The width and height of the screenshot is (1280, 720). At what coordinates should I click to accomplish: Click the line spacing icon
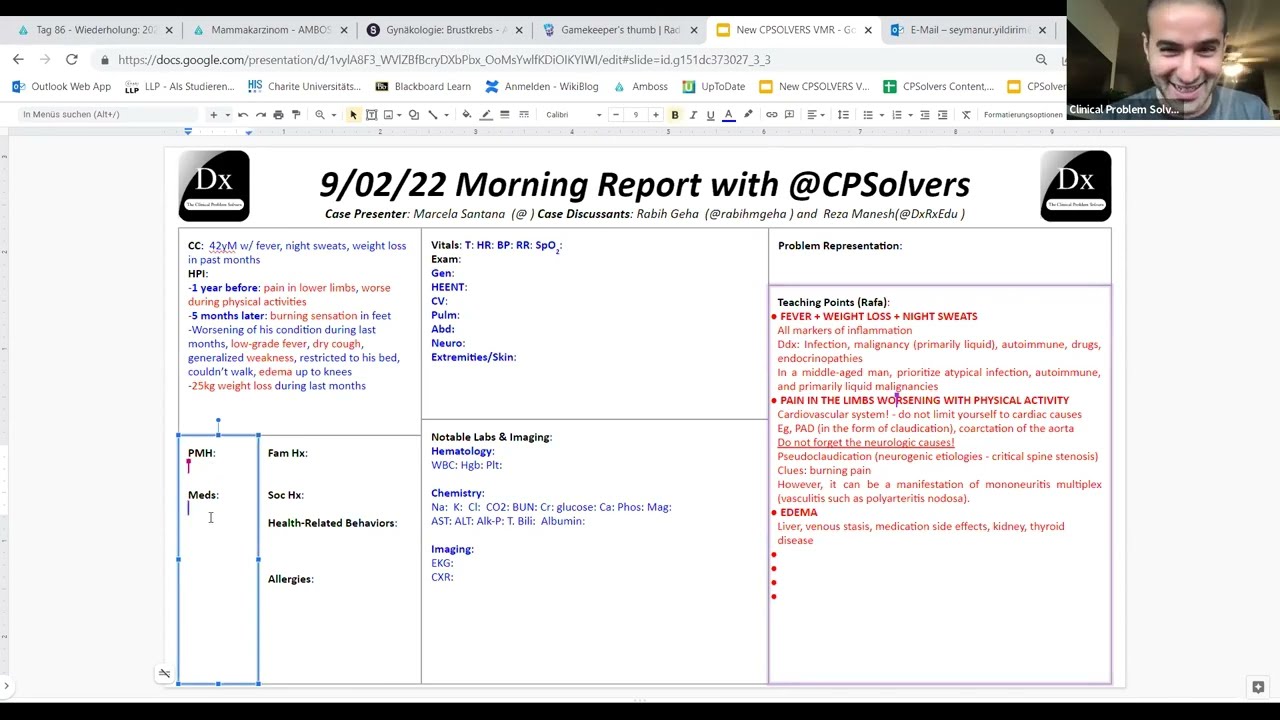coord(843,115)
